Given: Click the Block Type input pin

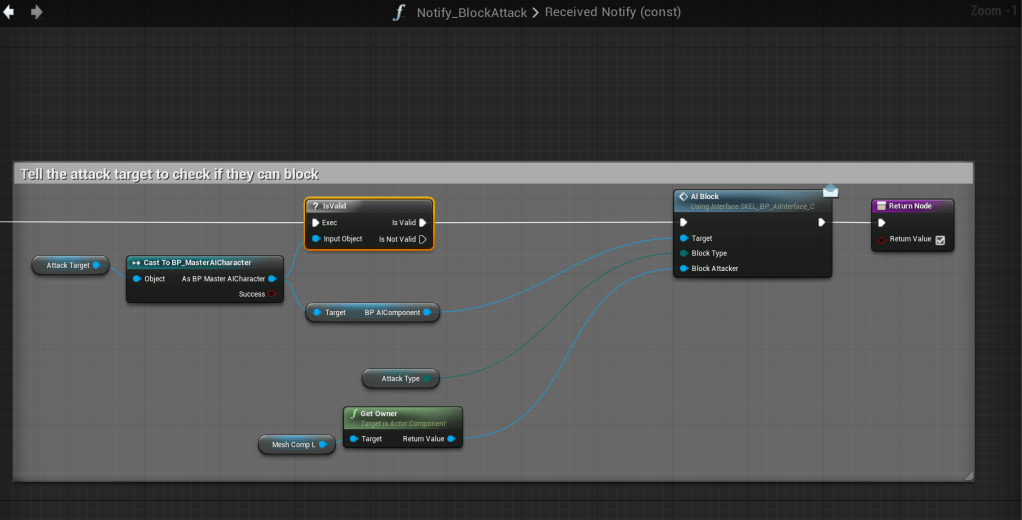Looking at the screenshot, I should point(683,253).
